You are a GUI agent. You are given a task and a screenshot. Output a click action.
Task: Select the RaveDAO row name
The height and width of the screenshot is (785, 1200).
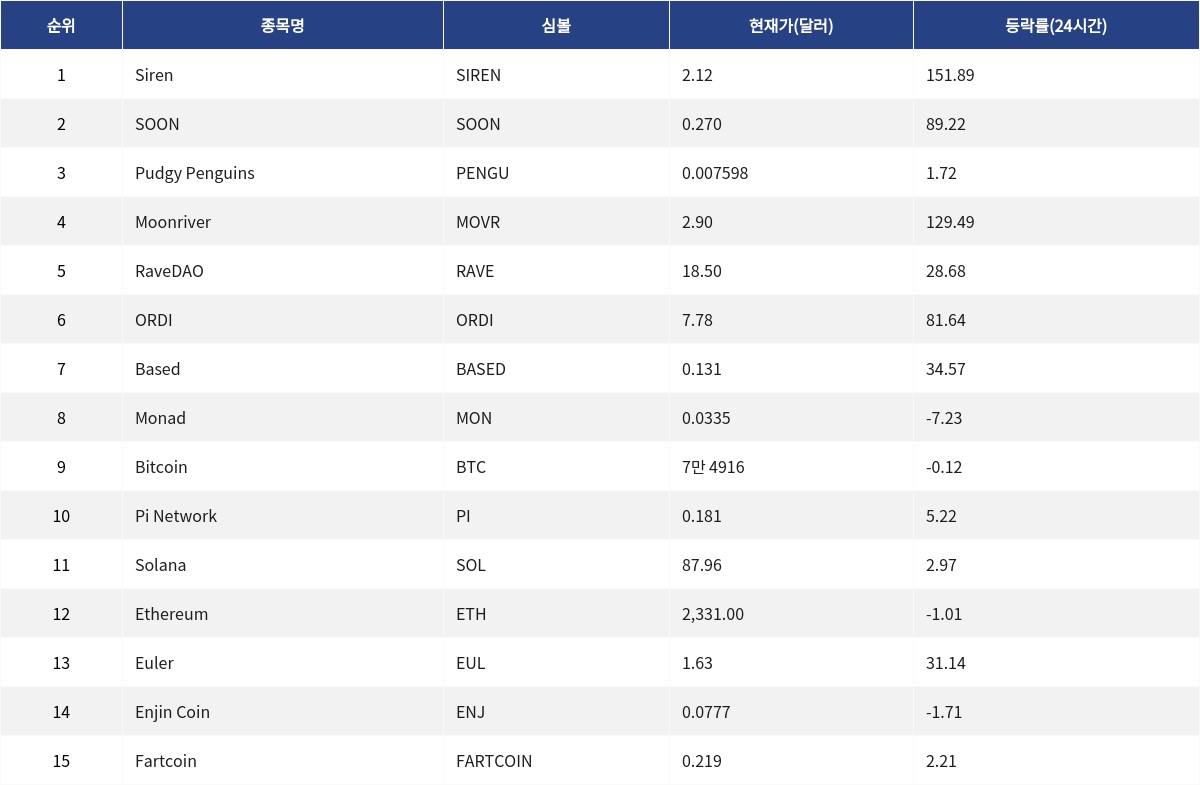[x=169, y=271]
